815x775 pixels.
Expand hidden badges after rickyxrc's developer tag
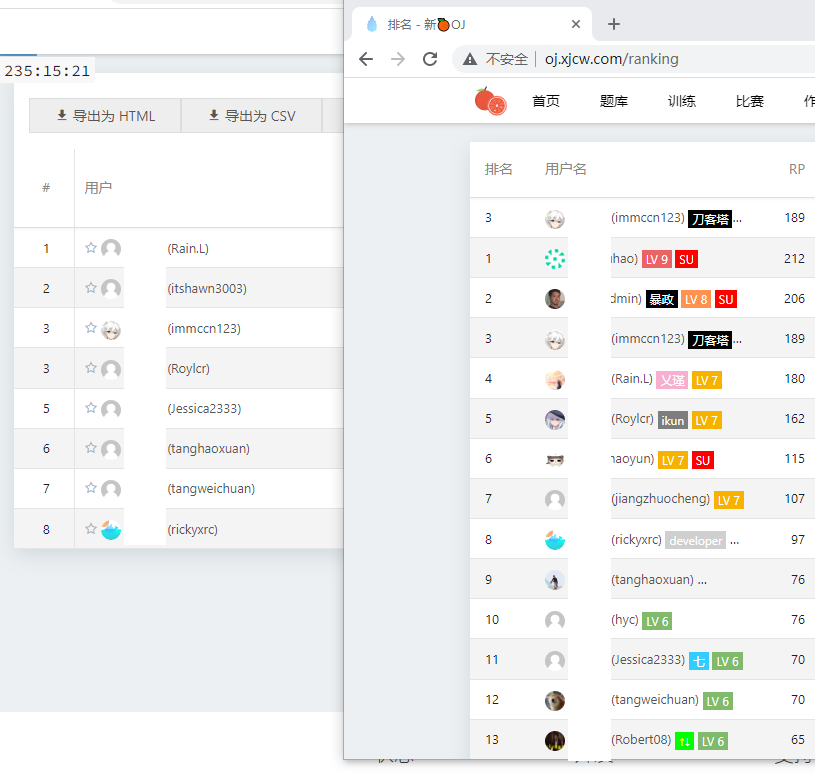tap(733, 539)
